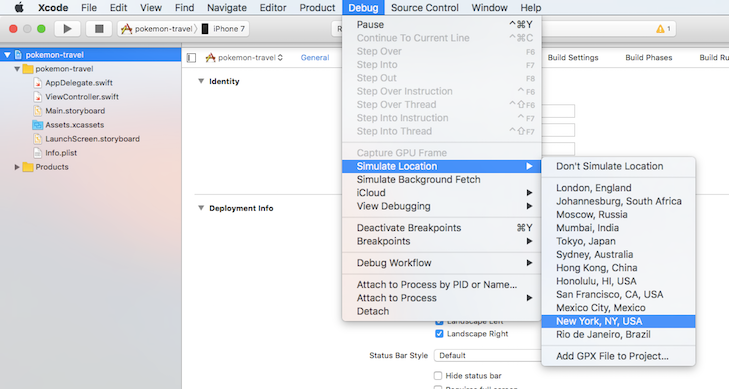Image resolution: width=729 pixels, height=389 pixels.
Task: Expand the Products folder triangle
Action: click(17, 167)
